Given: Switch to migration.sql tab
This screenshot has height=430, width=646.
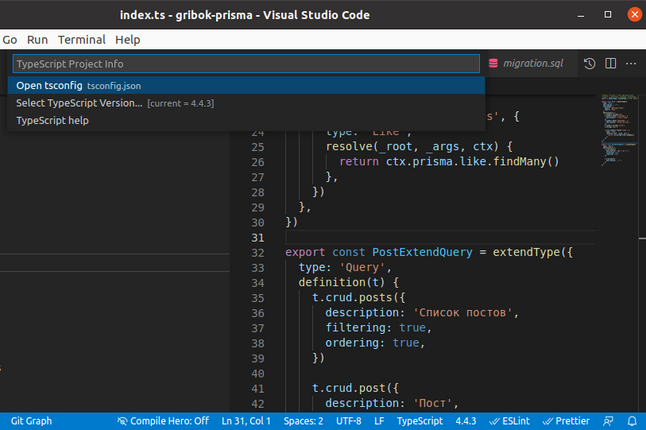Looking at the screenshot, I should [533, 63].
